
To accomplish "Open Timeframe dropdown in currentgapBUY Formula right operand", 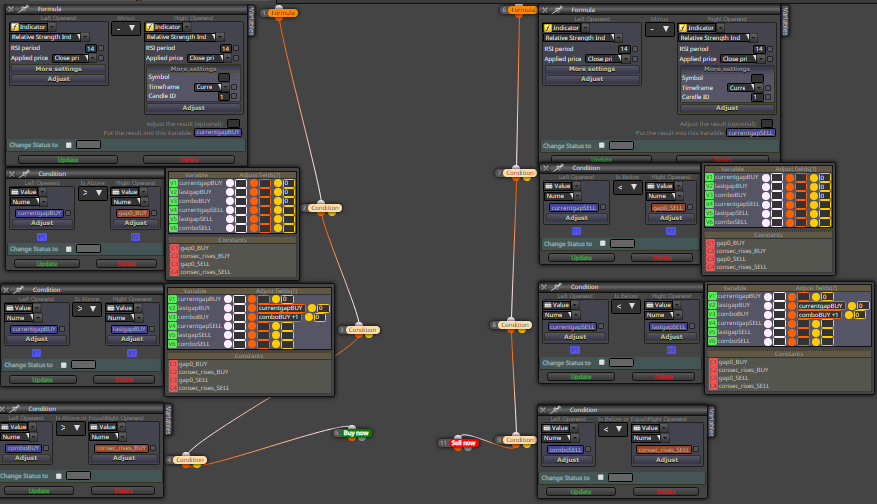I will [x=211, y=87].
